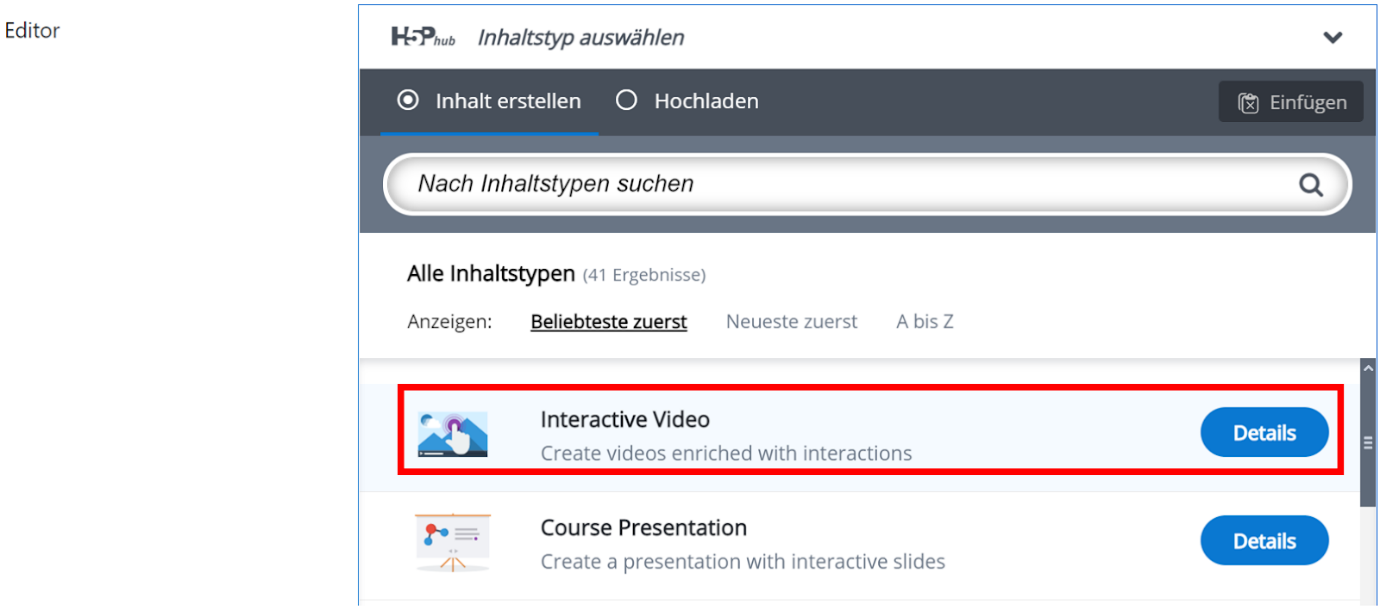Click the clipboard icon on Einfügen

point(1249,101)
